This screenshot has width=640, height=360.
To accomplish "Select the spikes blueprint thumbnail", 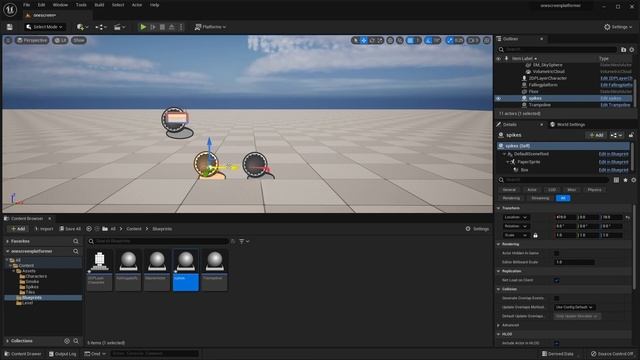I will tap(186, 270).
